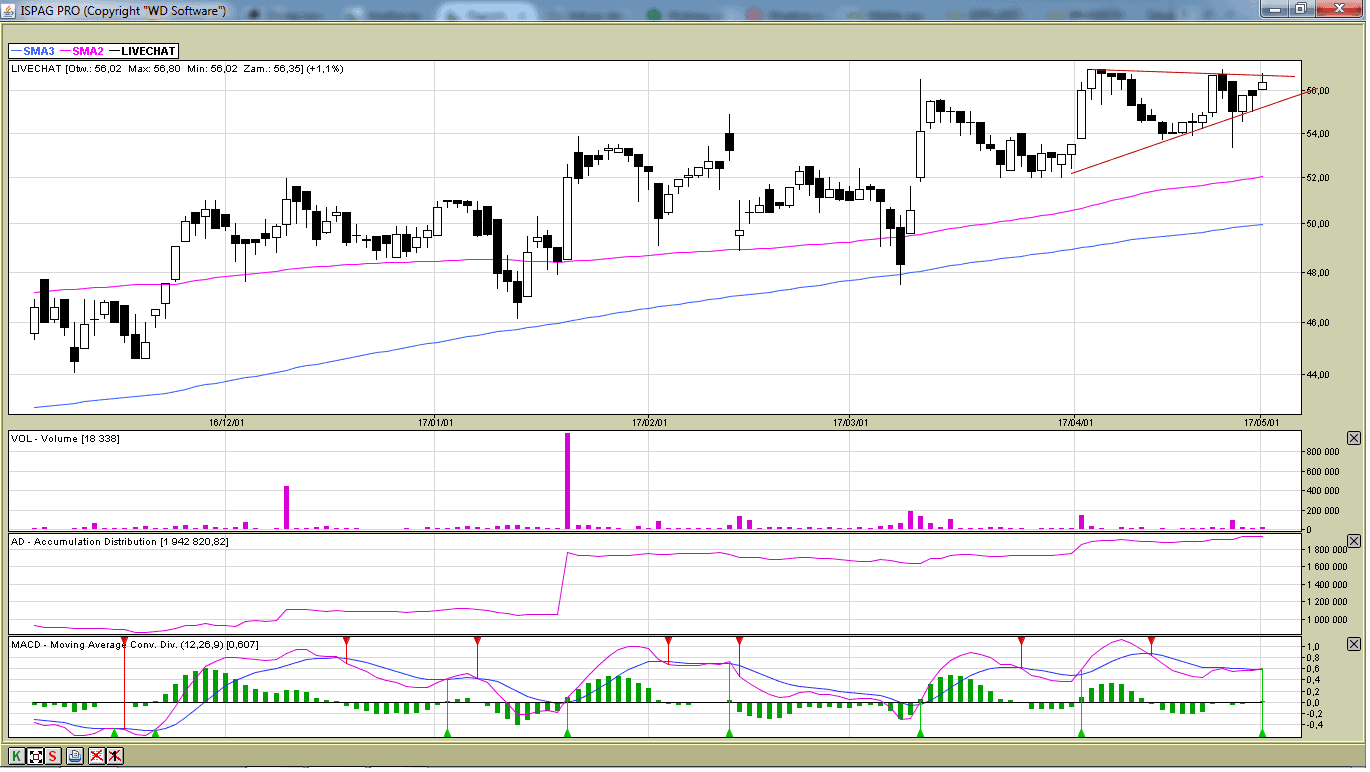The image size is (1370, 772).
Task: Click the green K toolbar button
Action: click(17, 756)
